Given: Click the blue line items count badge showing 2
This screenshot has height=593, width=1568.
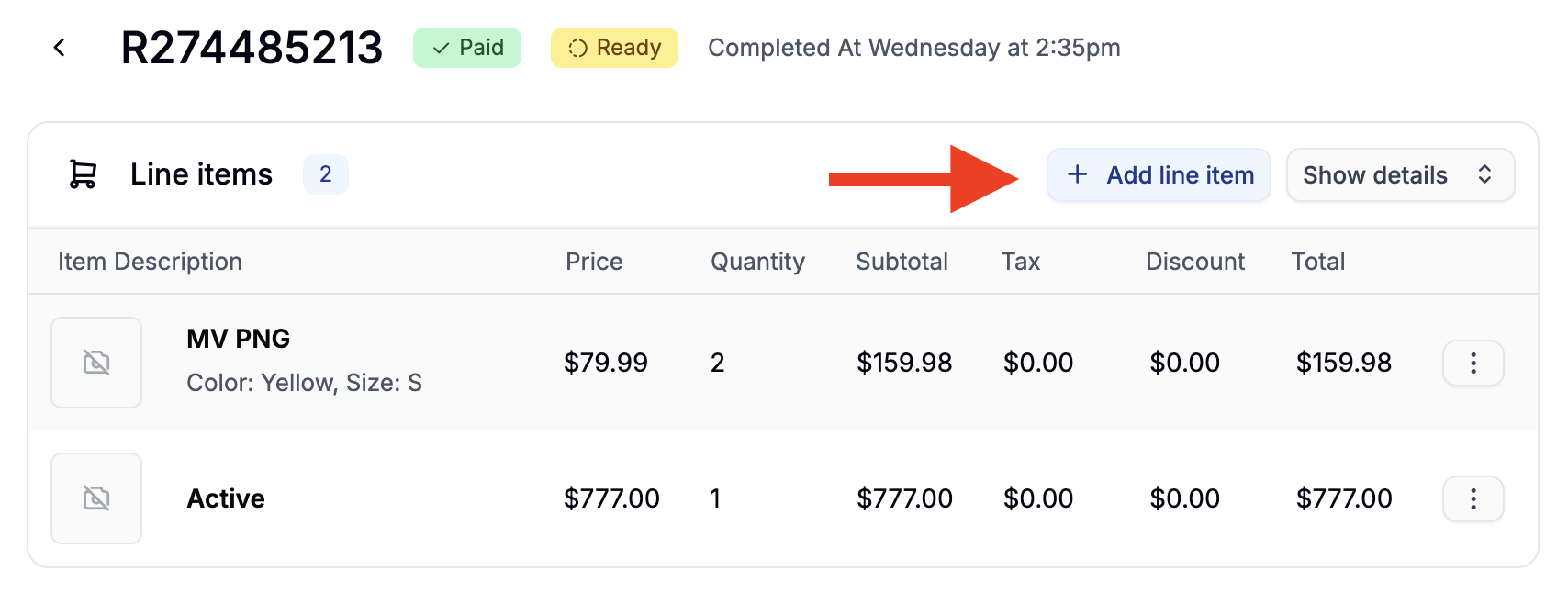Looking at the screenshot, I should pos(326,174).
